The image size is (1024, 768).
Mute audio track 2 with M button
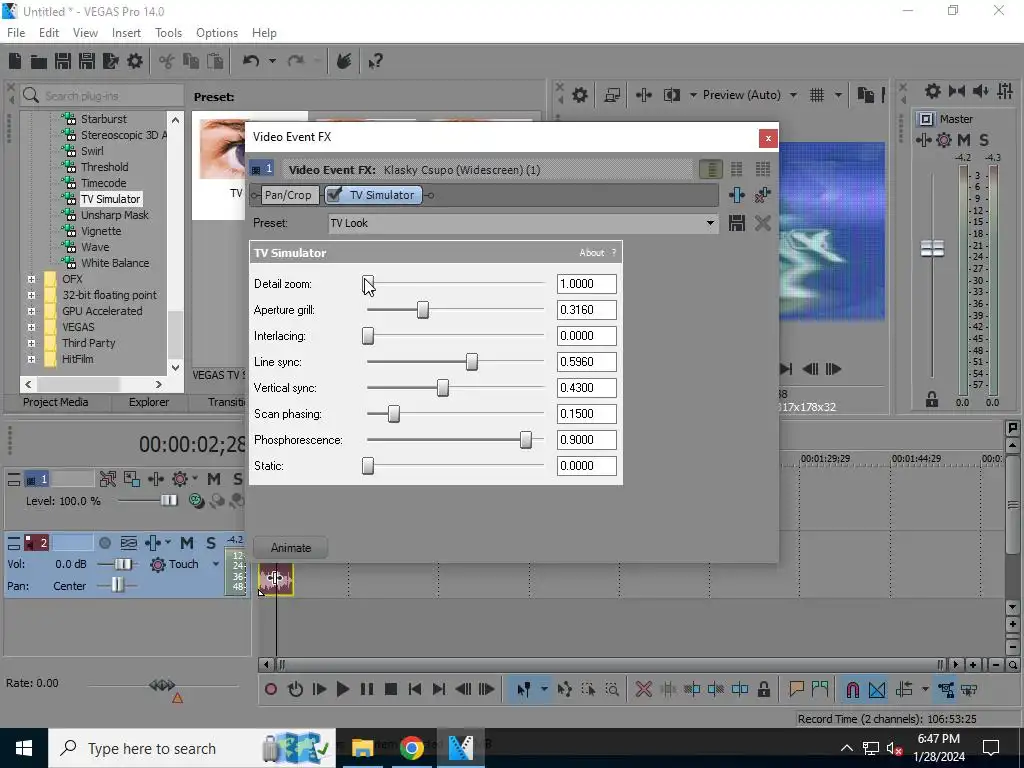187,543
